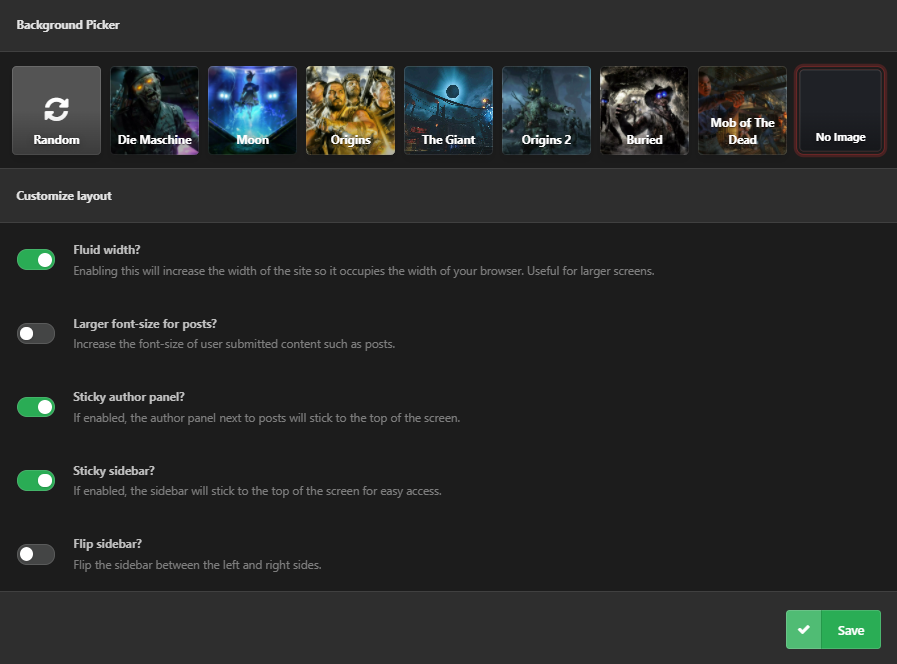
Task: Select Mob of The Dead background
Action: pos(742,110)
